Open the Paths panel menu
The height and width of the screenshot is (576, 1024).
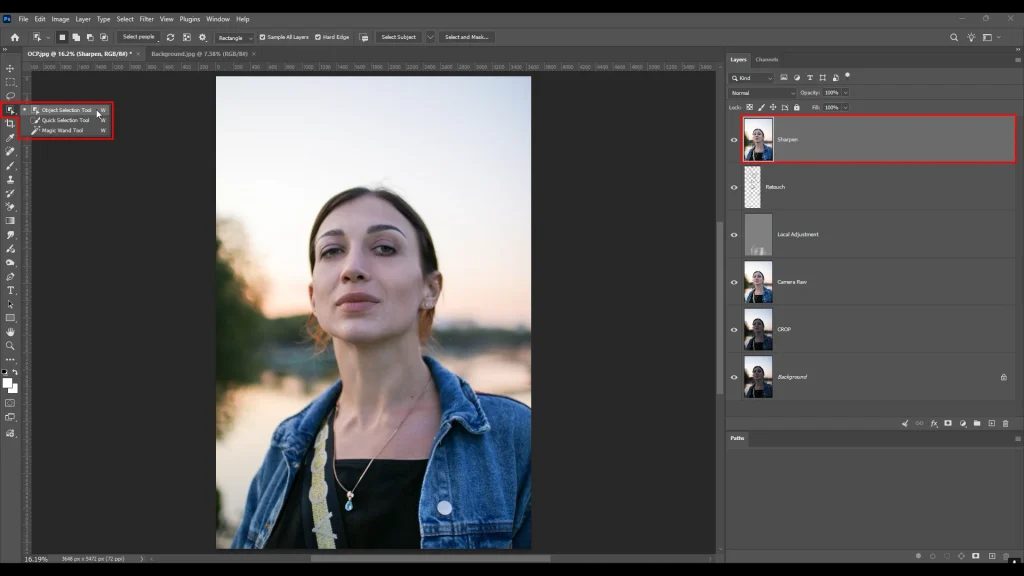pyautogui.click(x=1017, y=438)
